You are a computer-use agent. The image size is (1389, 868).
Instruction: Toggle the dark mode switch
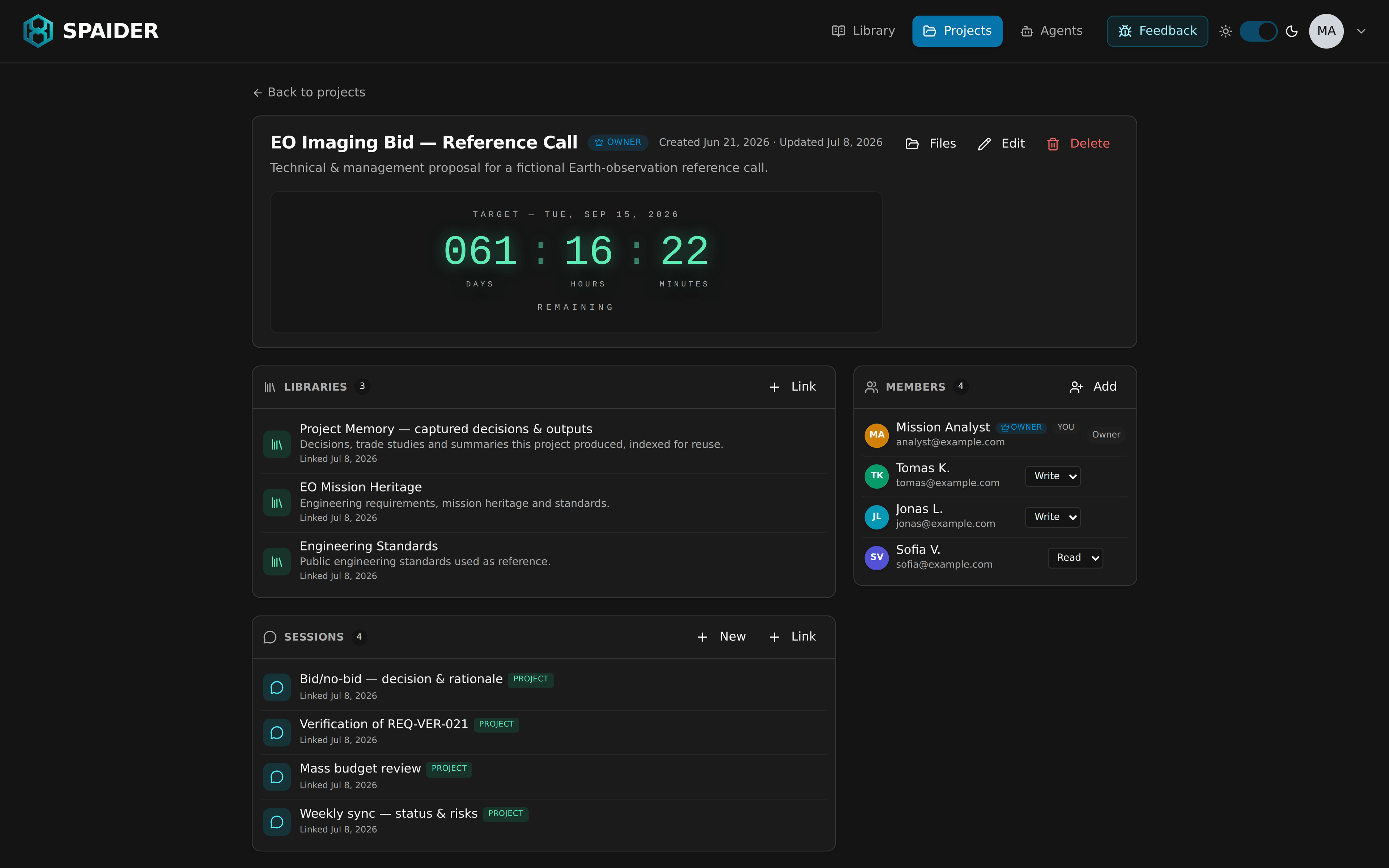tap(1258, 31)
